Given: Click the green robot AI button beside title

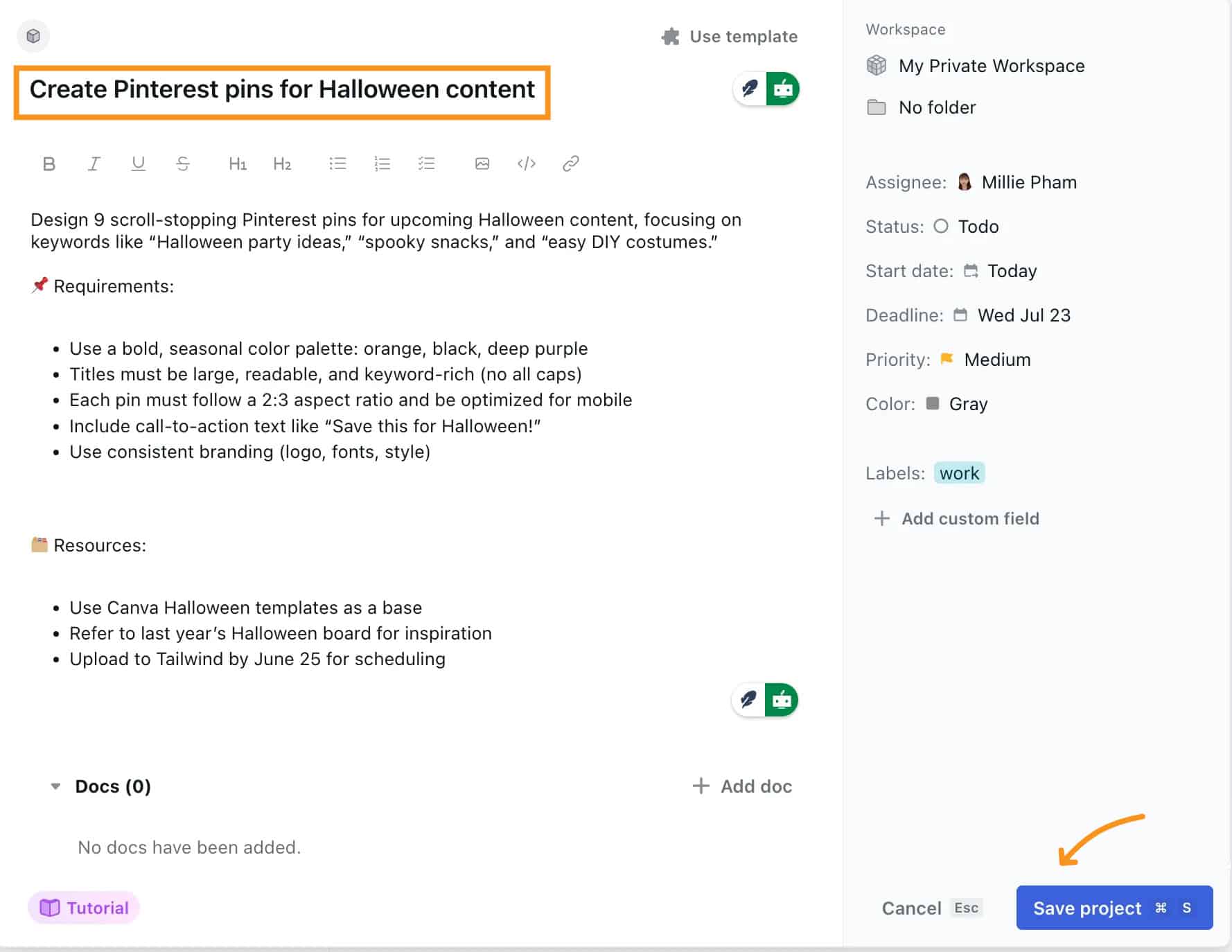Looking at the screenshot, I should tap(783, 89).
